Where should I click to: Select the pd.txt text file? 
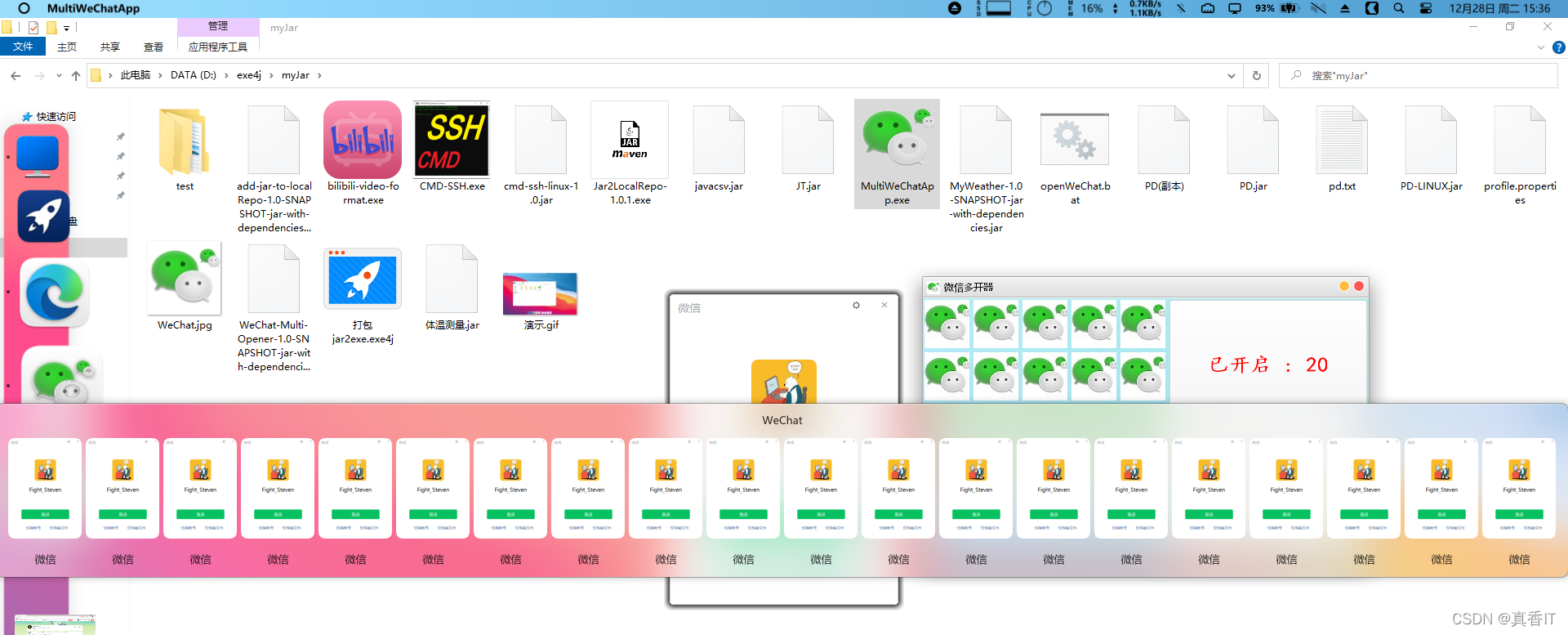1342,140
